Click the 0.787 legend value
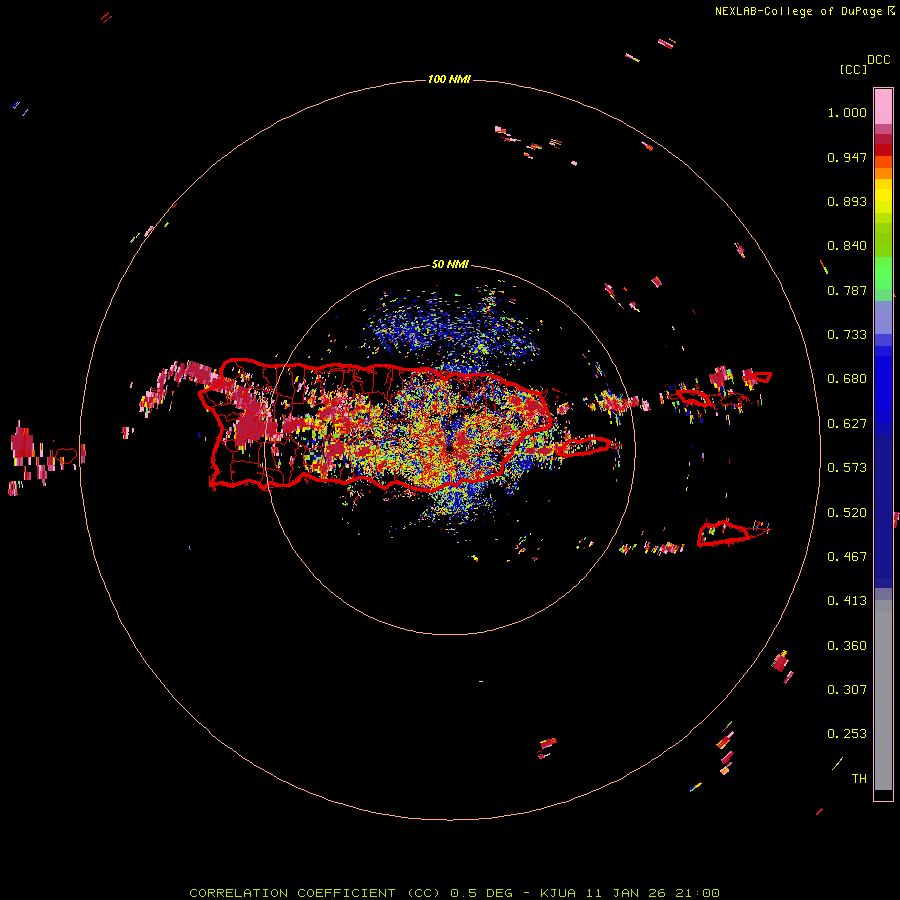 coord(847,290)
